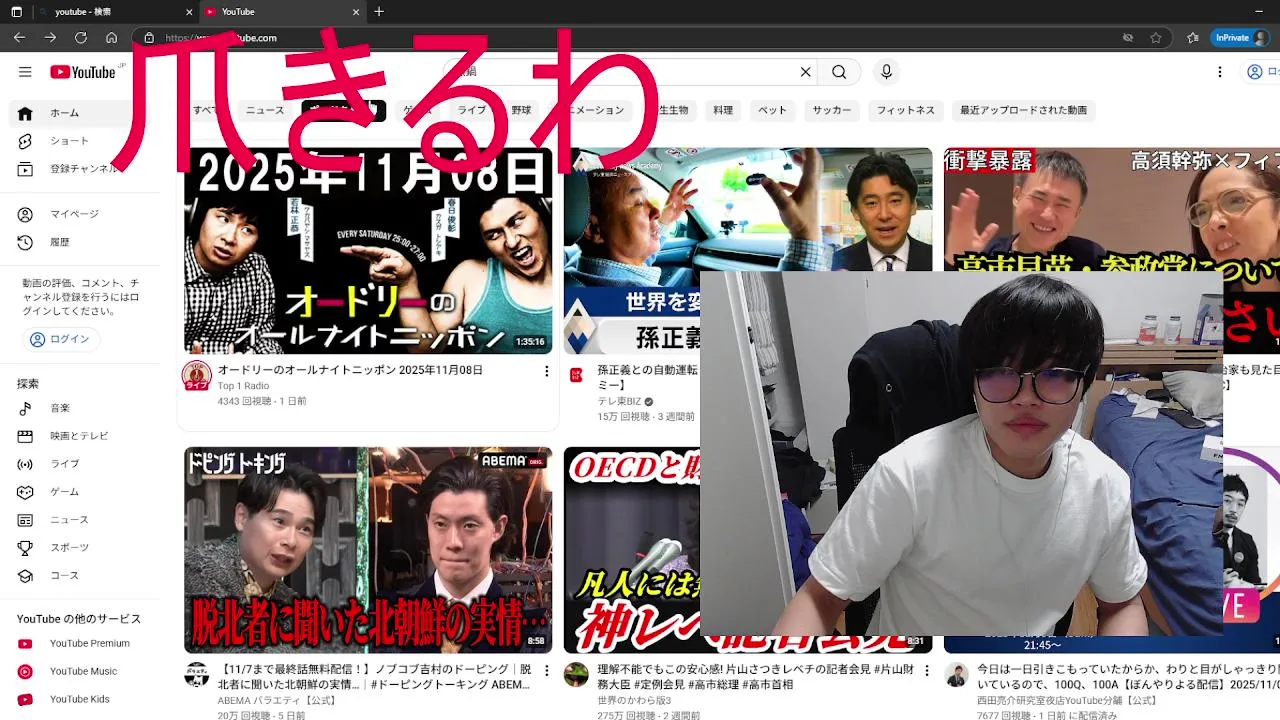Screen dimensions: 1280x720
Task: Add this page to favorites
Action: [x=1156, y=38]
